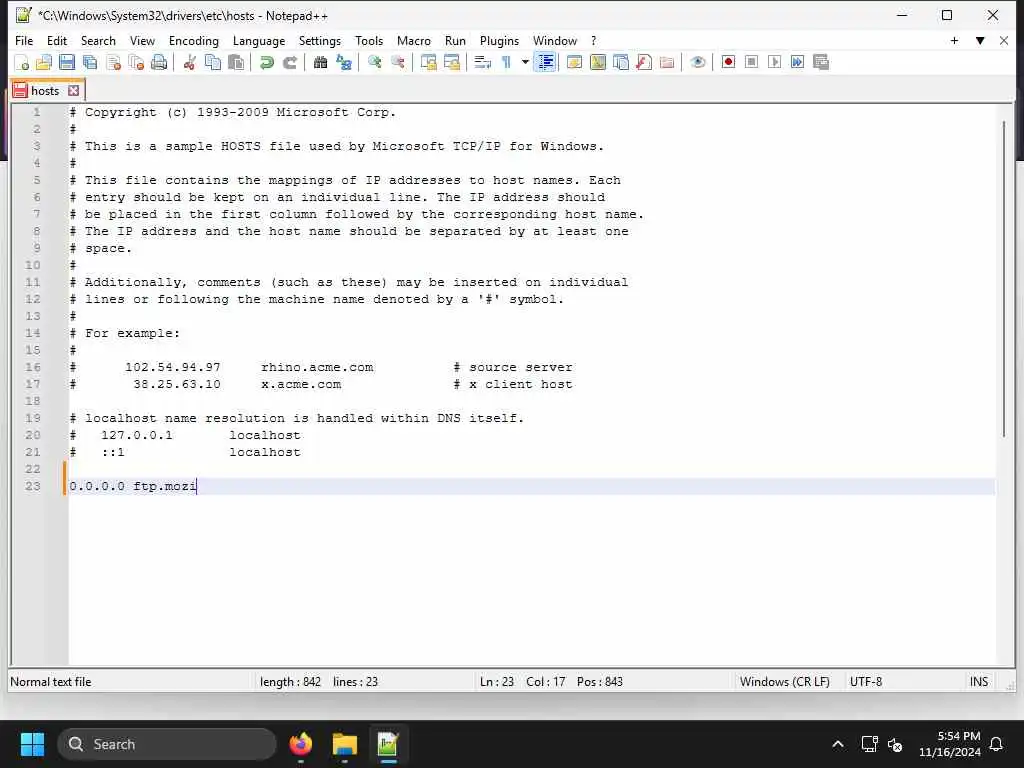
Task: Open the dropdown arrow beside the pilcrow icon
Action: coord(525,63)
